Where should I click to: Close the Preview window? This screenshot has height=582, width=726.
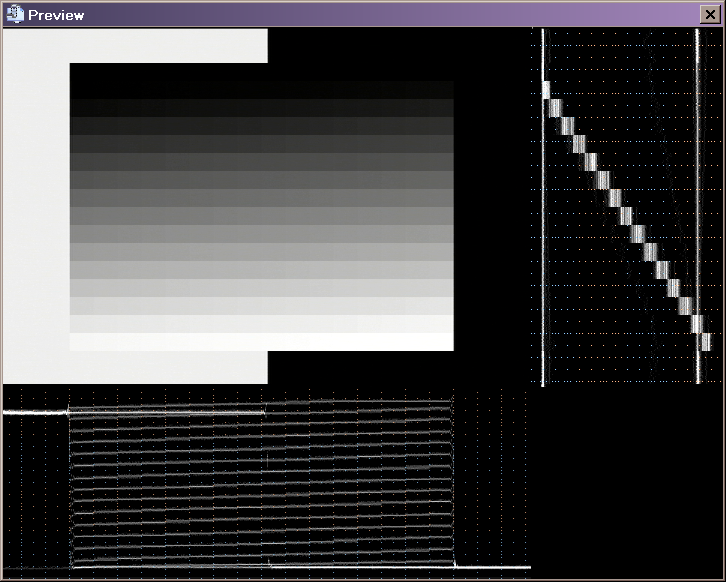pyautogui.click(x=710, y=15)
